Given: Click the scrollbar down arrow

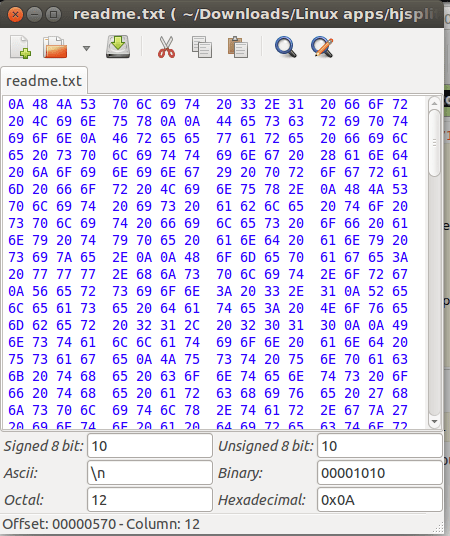Looking at the screenshot, I should click(x=434, y=421).
